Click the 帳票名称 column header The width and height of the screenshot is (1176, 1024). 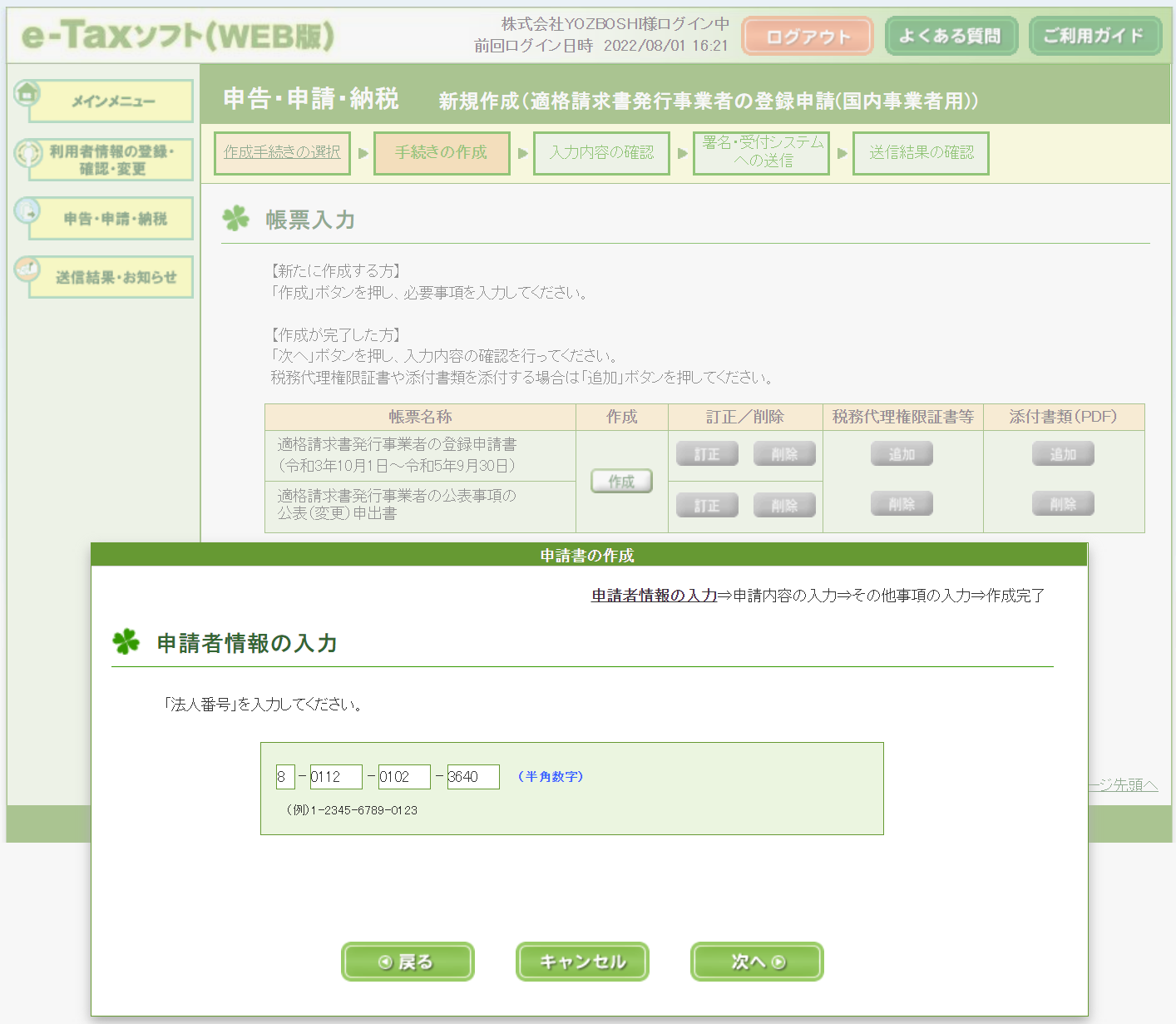420,417
